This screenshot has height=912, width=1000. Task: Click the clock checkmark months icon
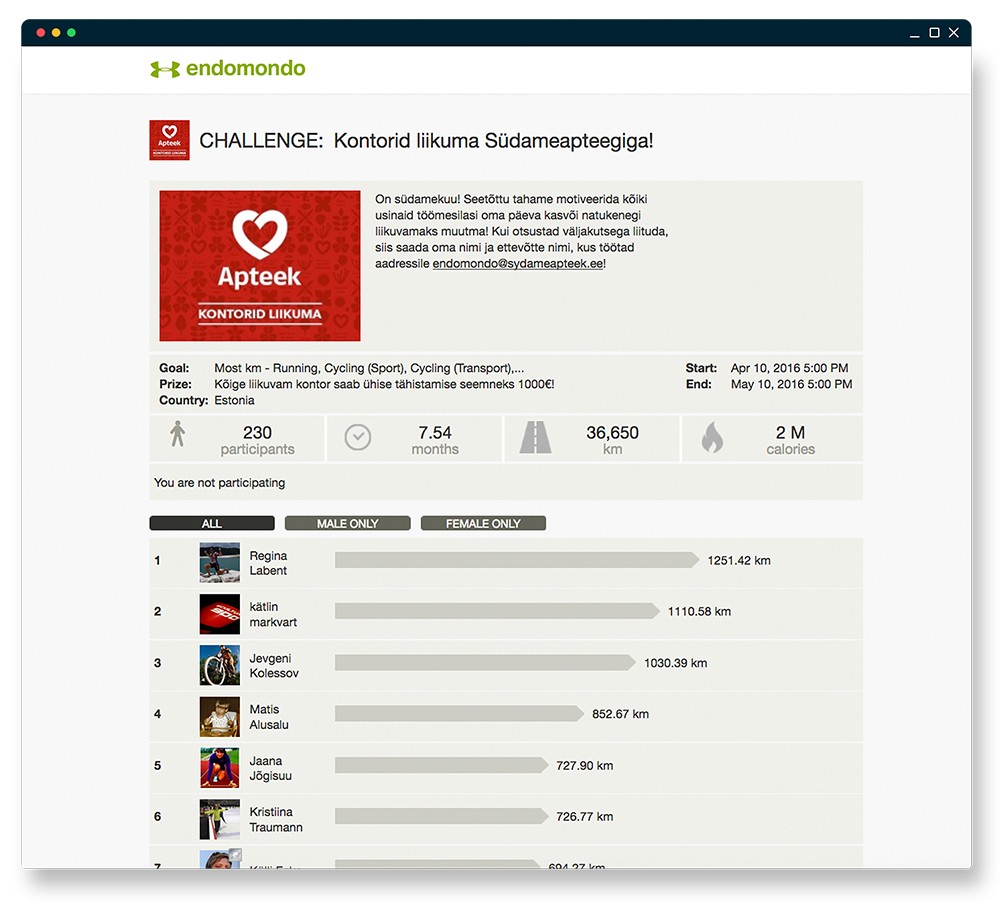coord(358,438)
